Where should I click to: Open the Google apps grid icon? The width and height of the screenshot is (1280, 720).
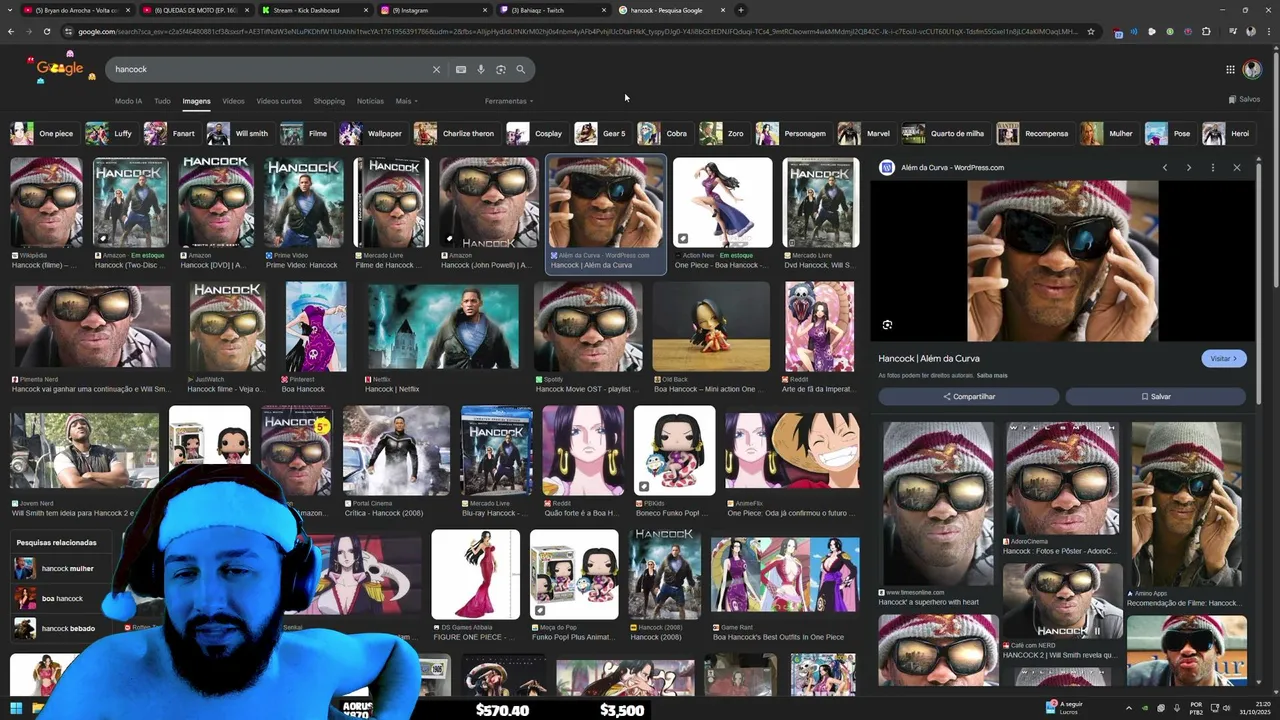click(1230, 70)
